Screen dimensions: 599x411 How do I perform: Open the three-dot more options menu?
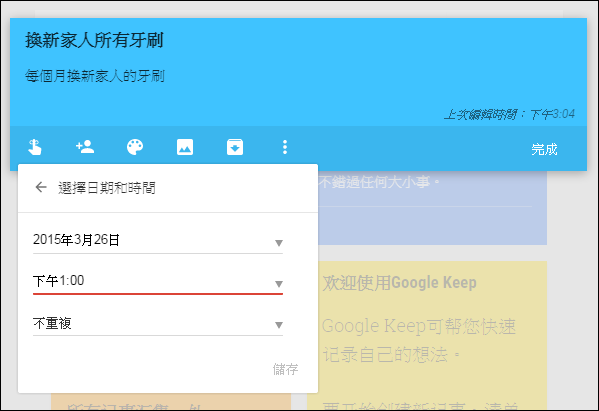(285, 147)
